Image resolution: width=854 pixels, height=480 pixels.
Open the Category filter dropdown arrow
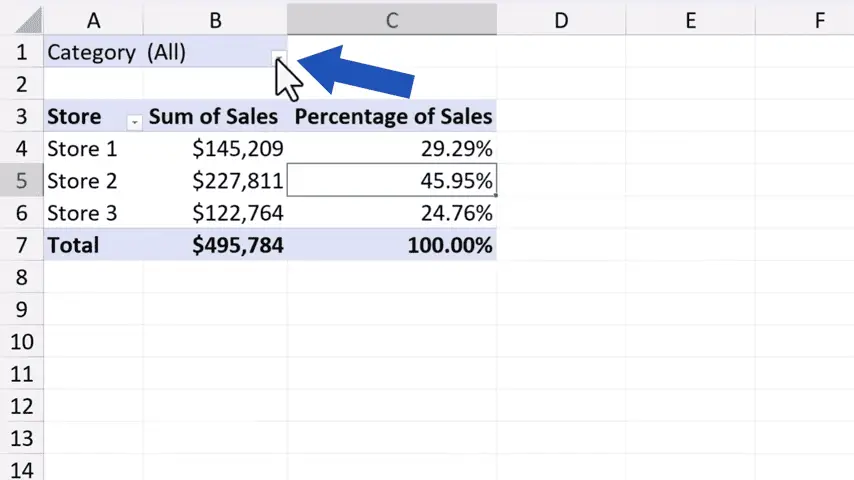(x=279, y=58)
